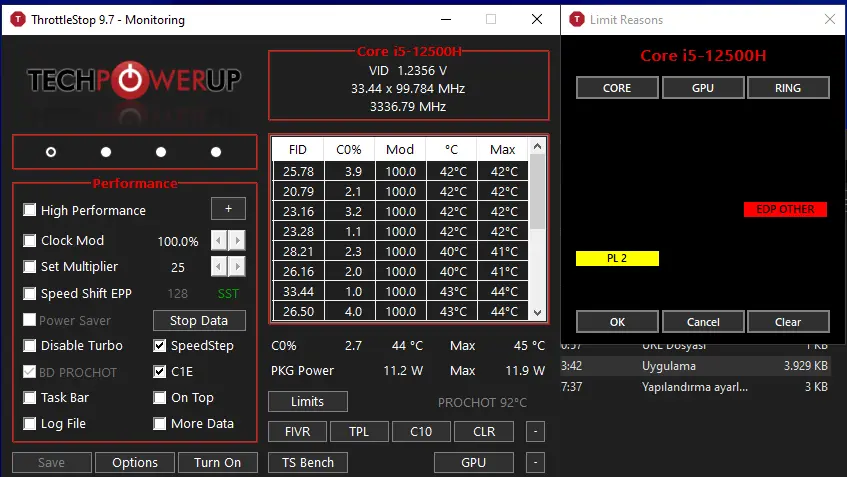Image resolution: width=847 pixels, height=477 pixels.
Task: Click the 28.21 FID cell
Action: click(298, 252)
